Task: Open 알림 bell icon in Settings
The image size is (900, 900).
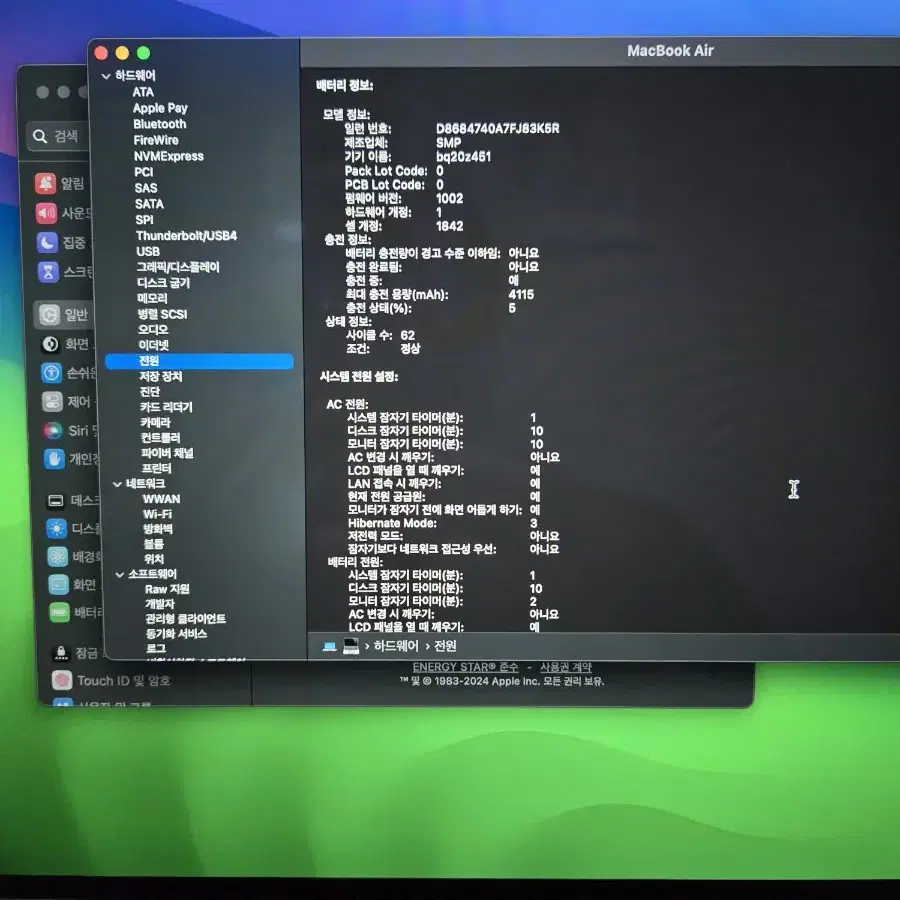Action: 45,184
